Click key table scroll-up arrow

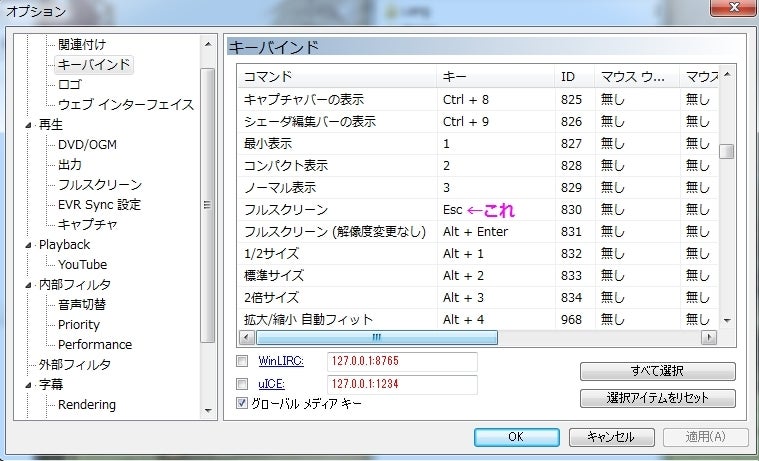click(727, 74)
